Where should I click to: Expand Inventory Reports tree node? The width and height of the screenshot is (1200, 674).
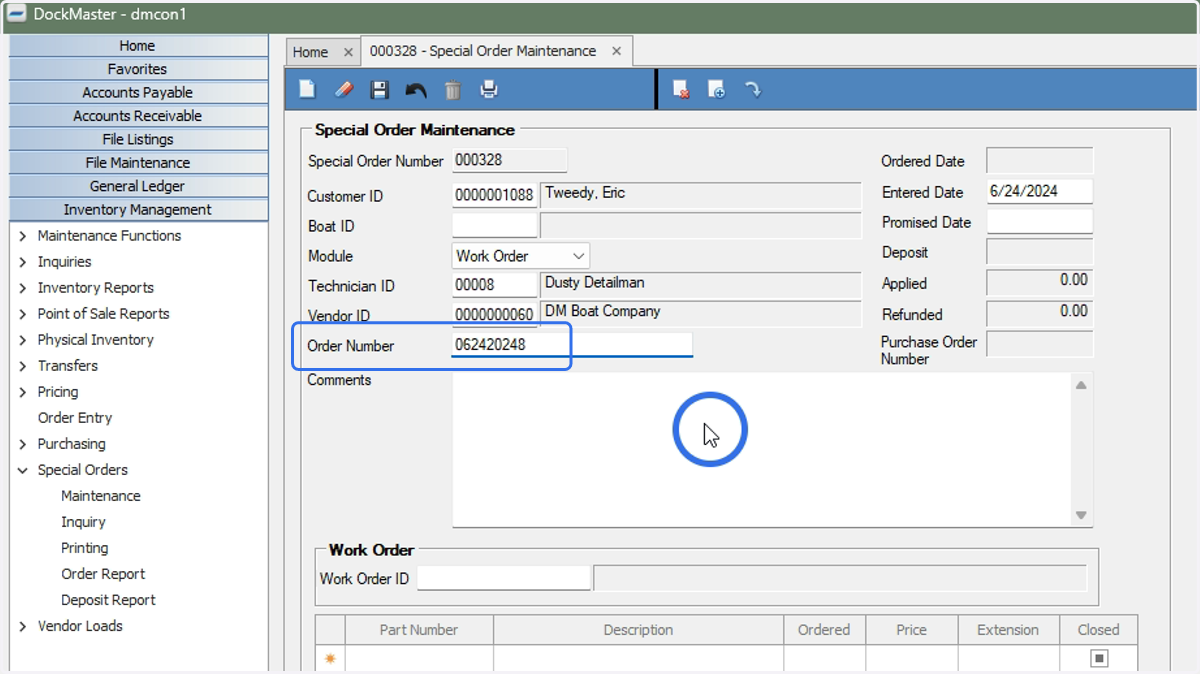22,288
